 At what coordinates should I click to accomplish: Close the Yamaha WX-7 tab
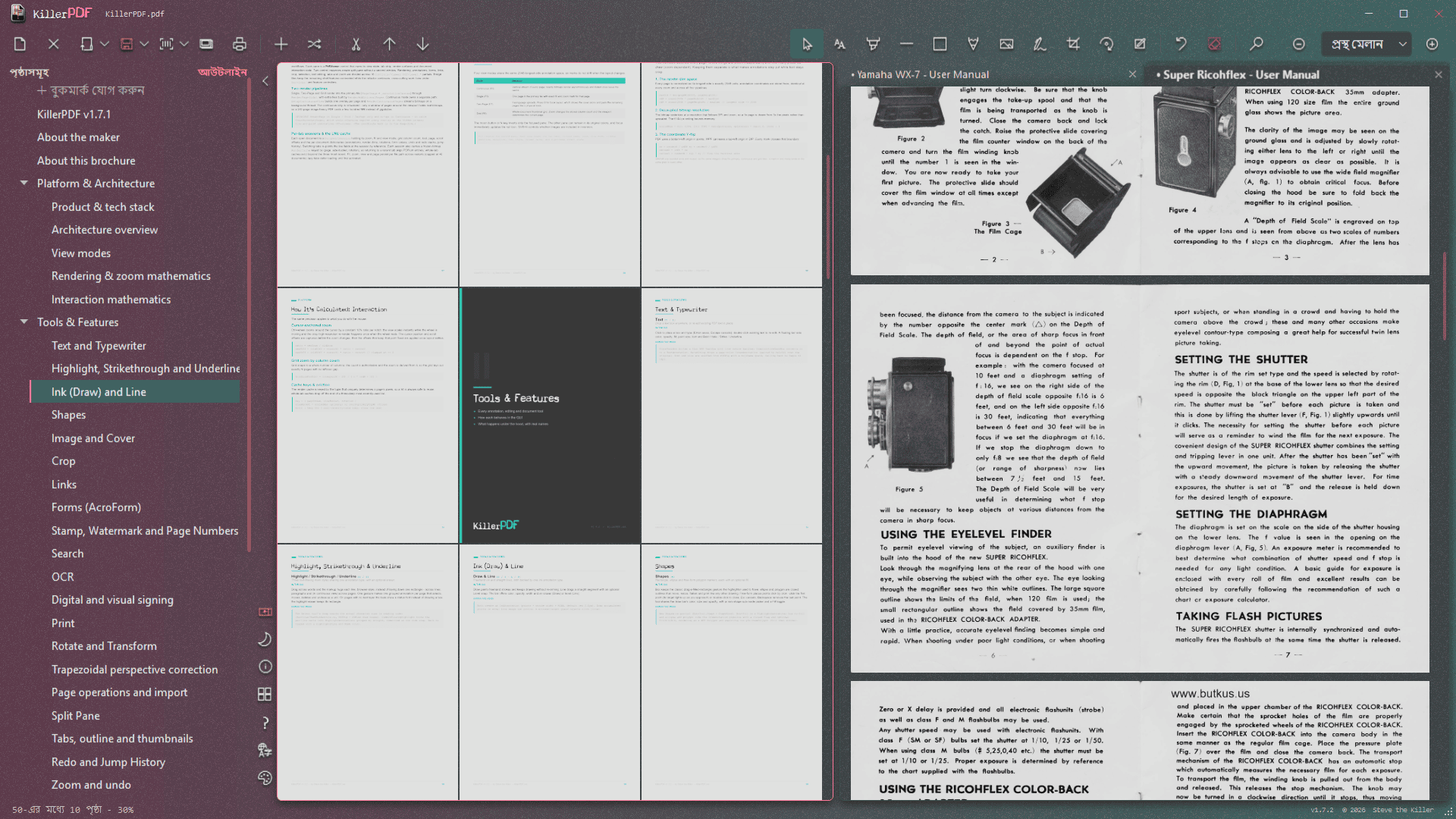(1132, 74)
